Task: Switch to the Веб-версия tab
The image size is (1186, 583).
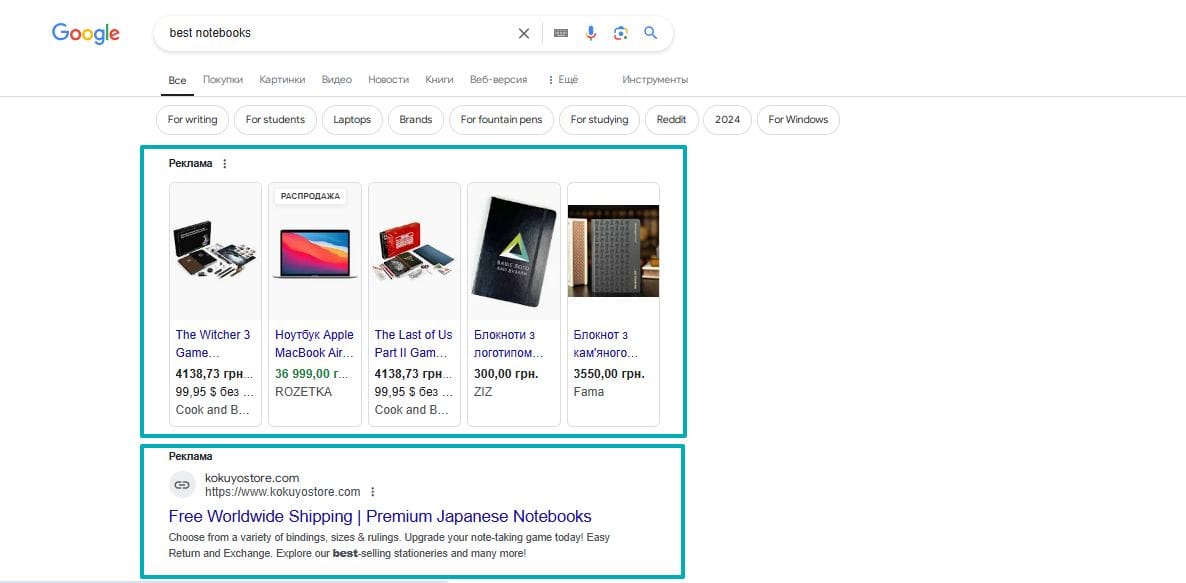Action: [498, 79]
